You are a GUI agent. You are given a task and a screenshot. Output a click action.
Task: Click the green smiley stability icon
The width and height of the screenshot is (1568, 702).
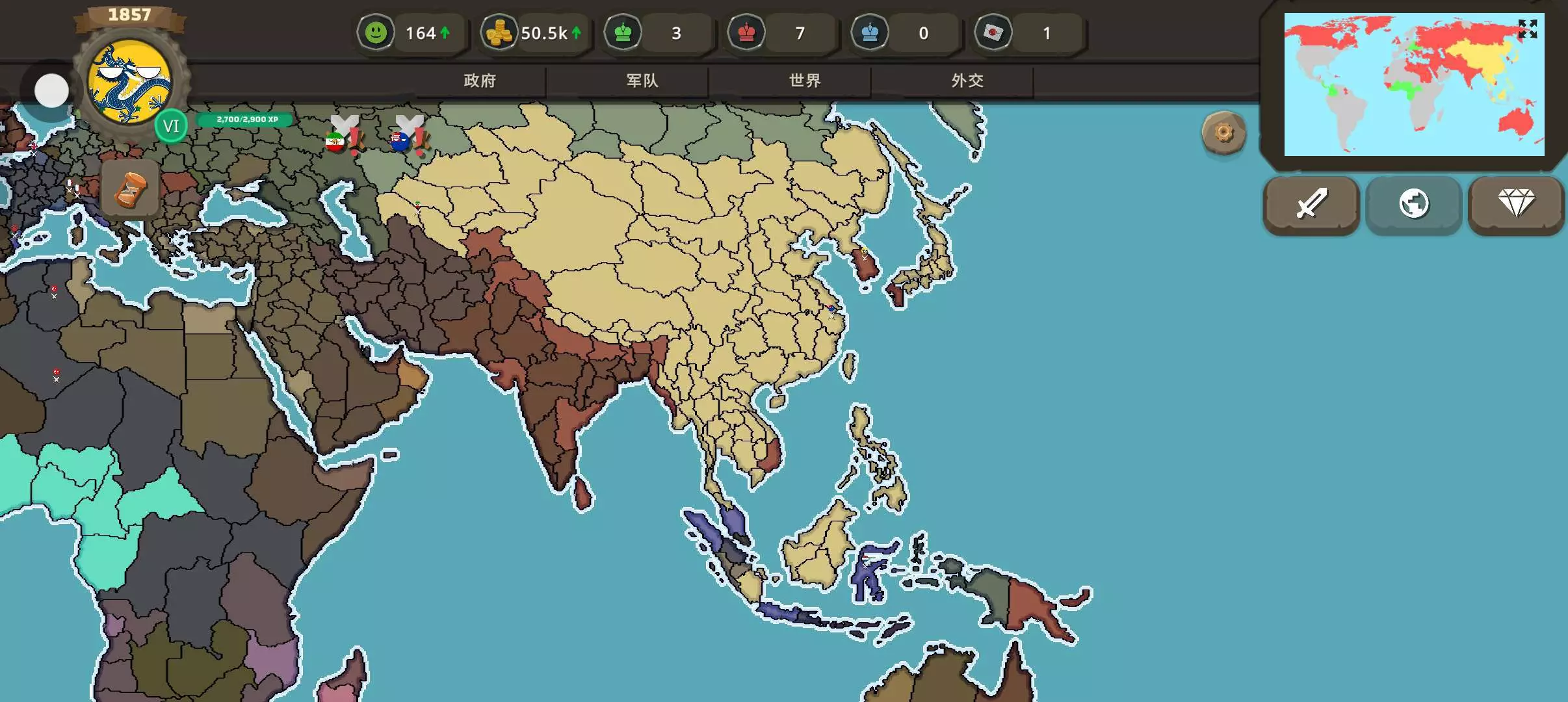point(376,32)
